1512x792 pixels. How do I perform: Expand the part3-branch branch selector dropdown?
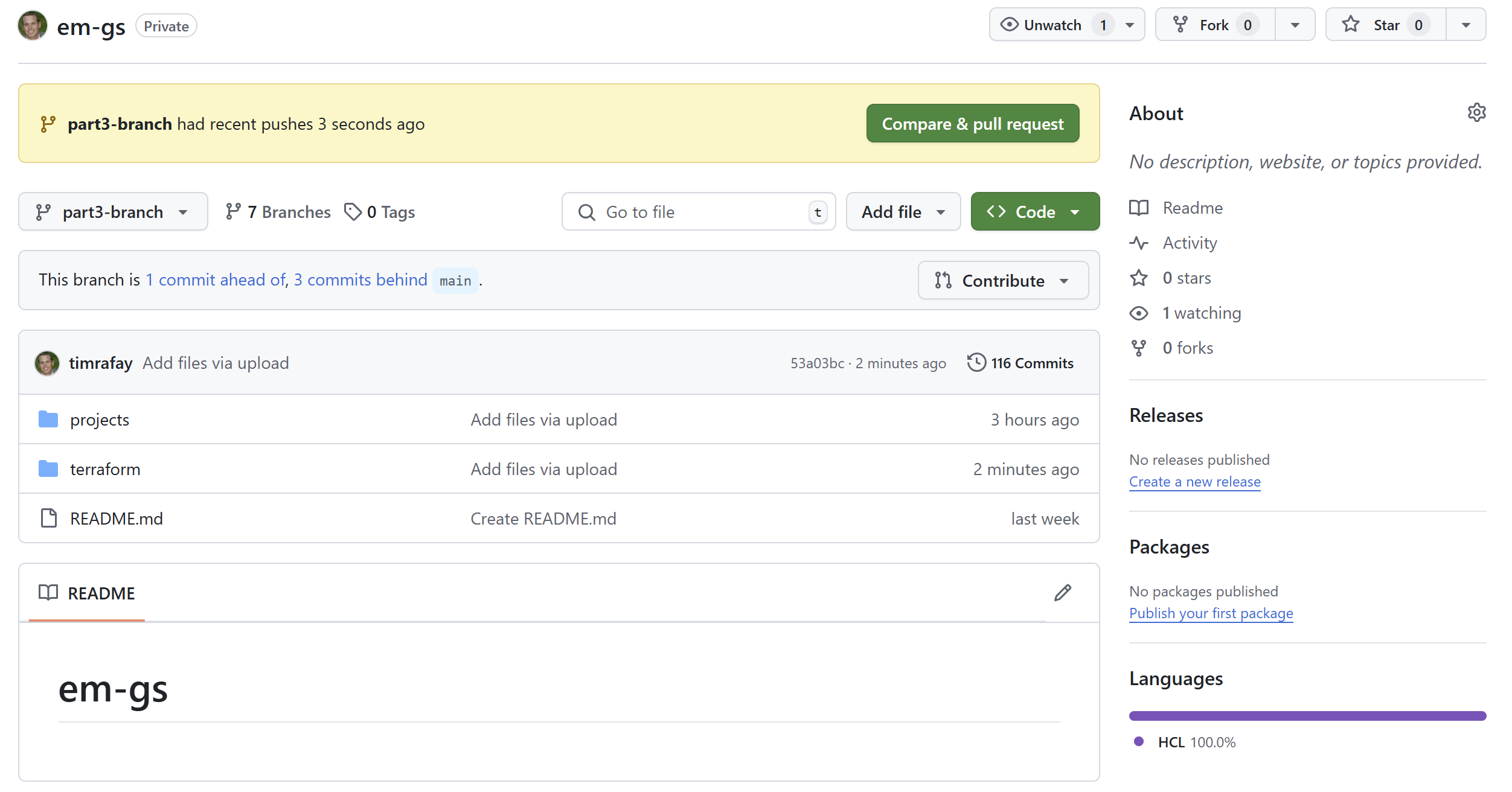coord(113,212)
